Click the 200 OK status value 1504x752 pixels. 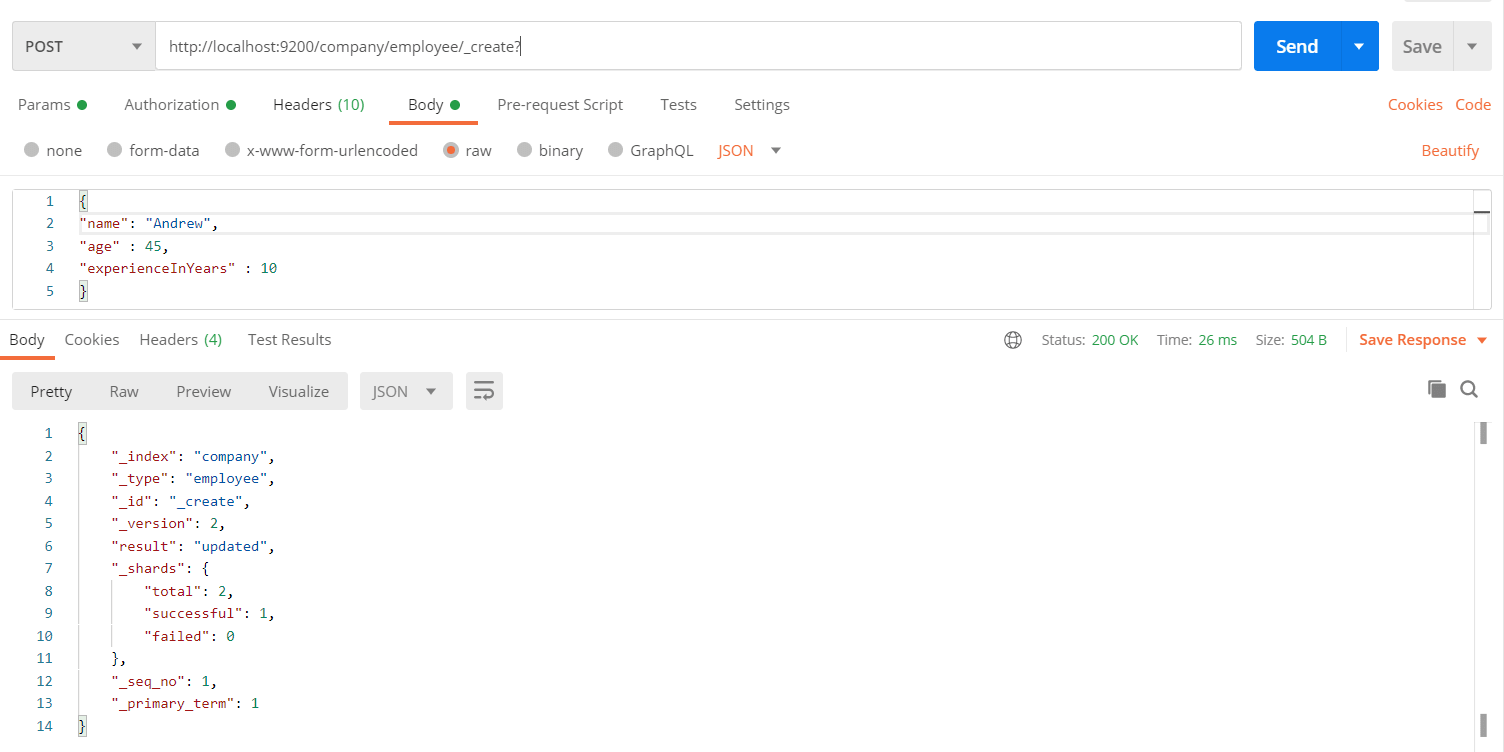click(x=1115, y=340)
